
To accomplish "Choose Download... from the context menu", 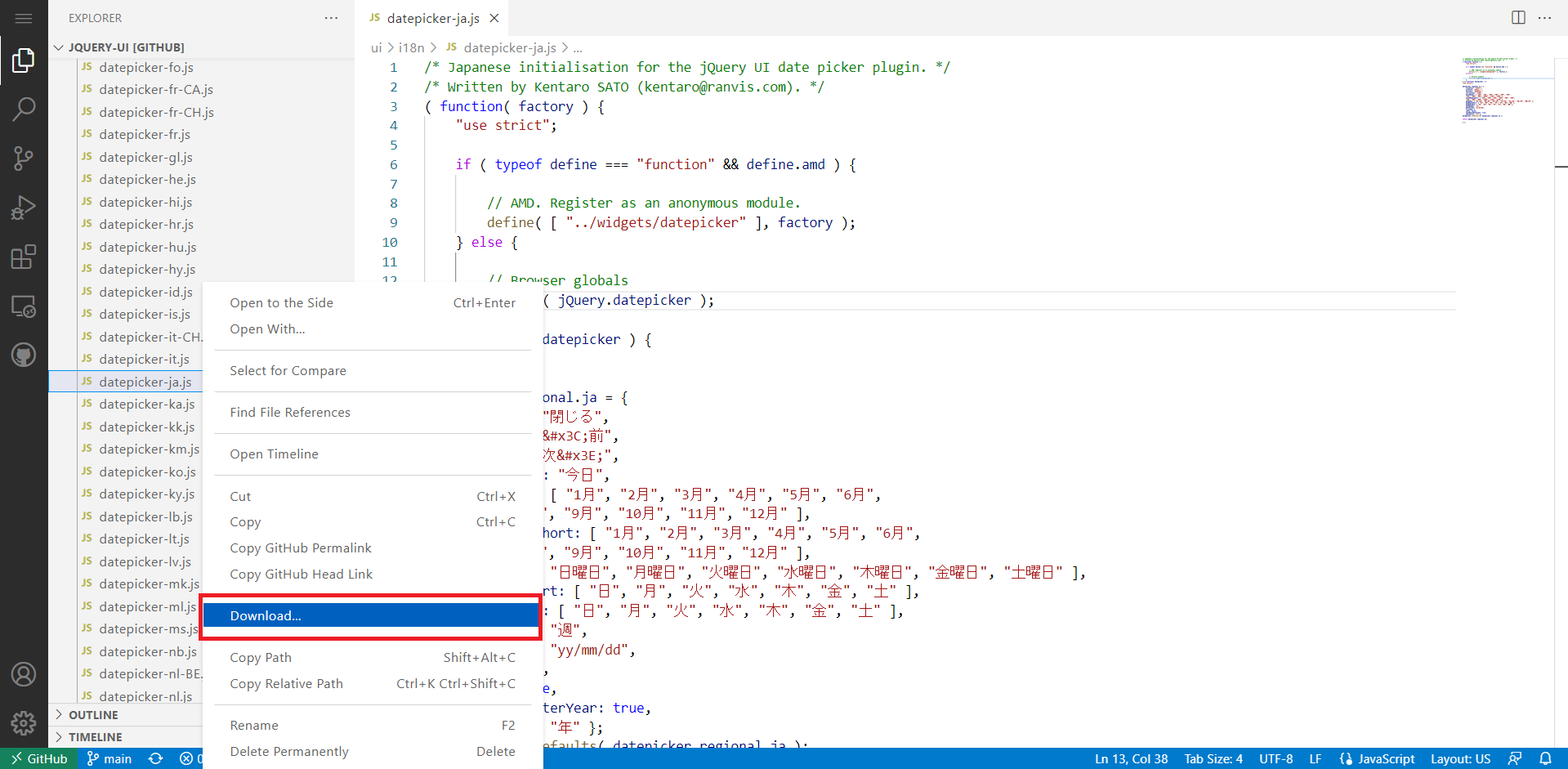I will [370, 615].
